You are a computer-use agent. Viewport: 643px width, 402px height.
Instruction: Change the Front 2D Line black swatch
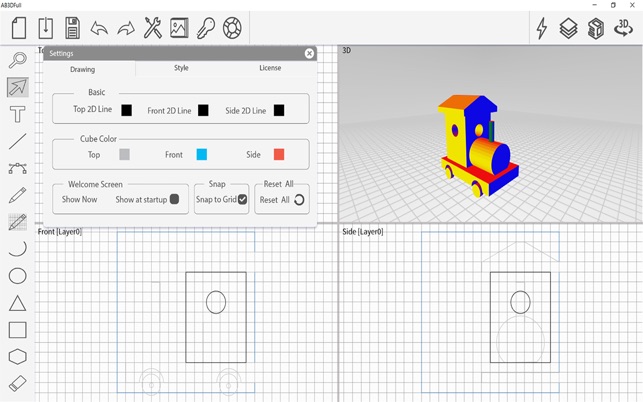pyautogui.click(x=203, y=110)
